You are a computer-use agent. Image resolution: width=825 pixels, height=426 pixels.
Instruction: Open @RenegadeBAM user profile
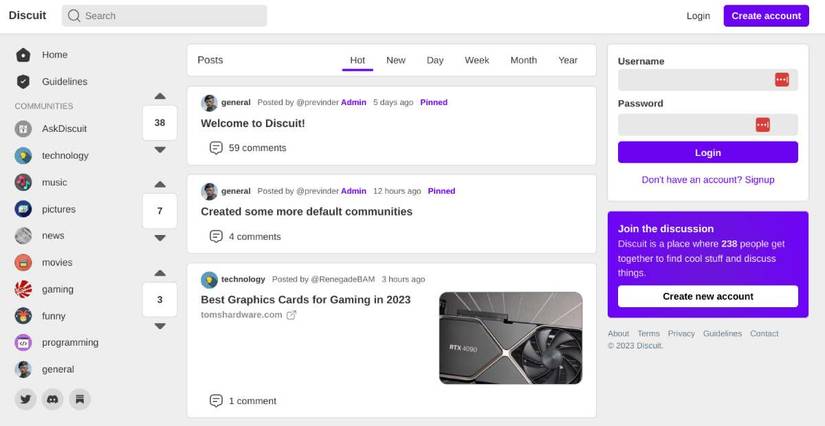pos(343,279)
